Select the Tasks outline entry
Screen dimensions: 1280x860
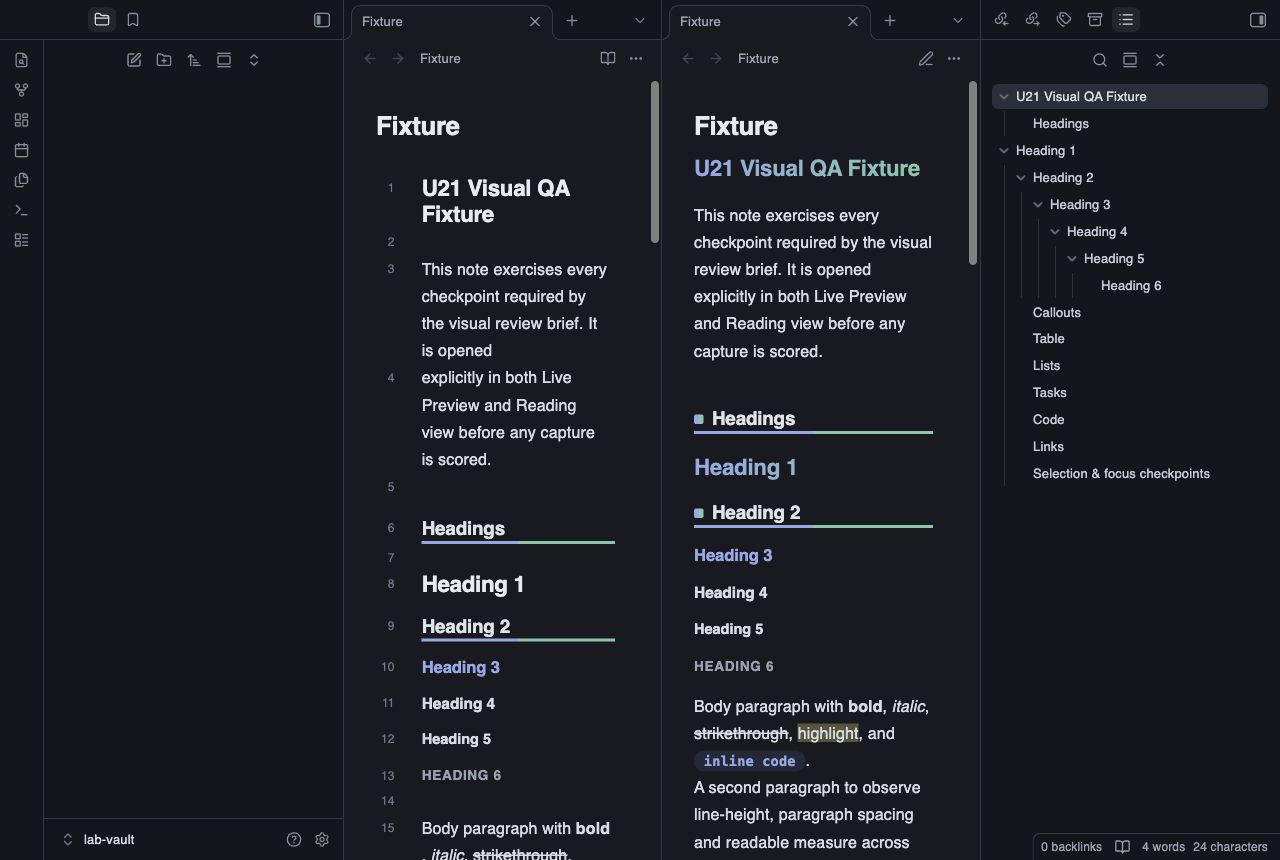tap(1049, 393)
